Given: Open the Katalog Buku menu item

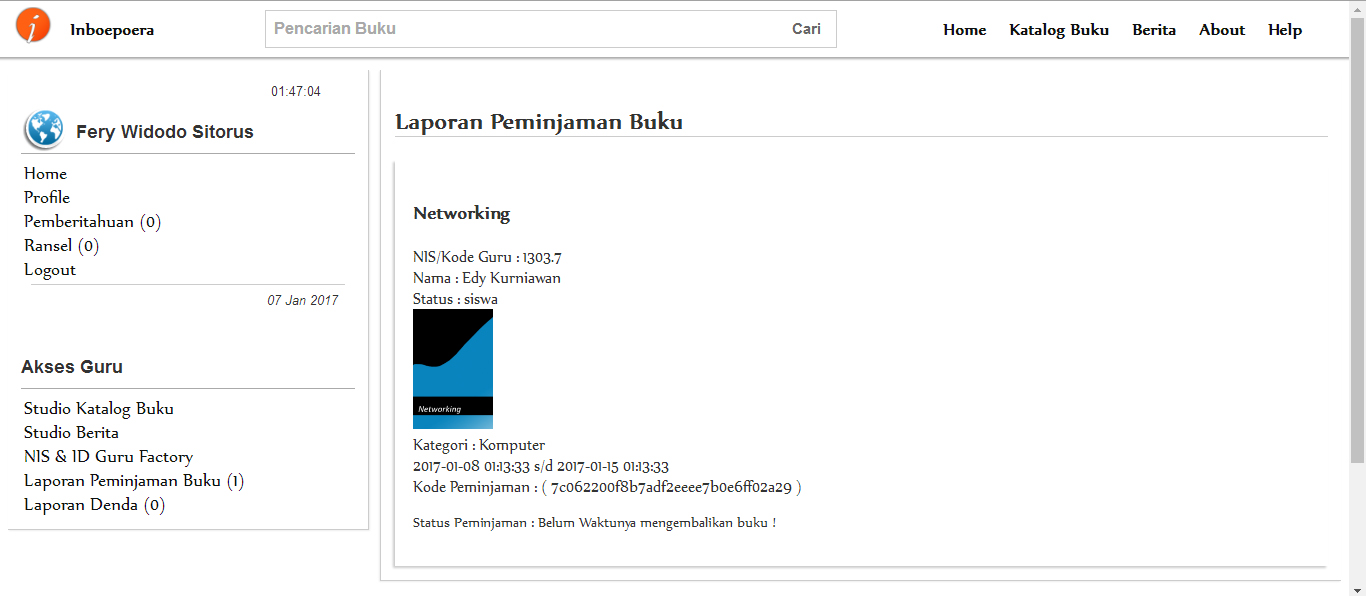Looking at the screenshot, I should [x=1059, y=29].
